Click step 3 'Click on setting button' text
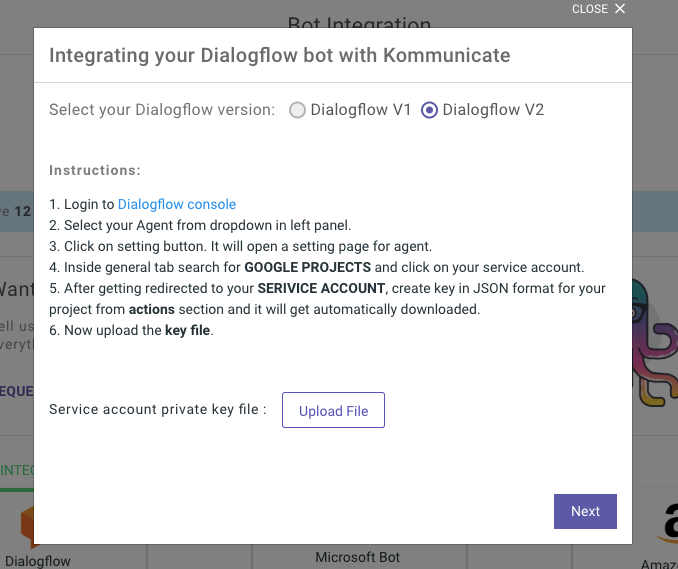The width and height of the screenshot is (678, 569). pyautogui.click(x=240, y=246)
